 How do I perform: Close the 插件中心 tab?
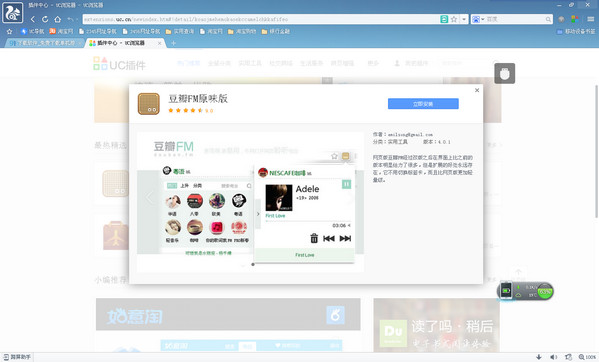[160, 43]
